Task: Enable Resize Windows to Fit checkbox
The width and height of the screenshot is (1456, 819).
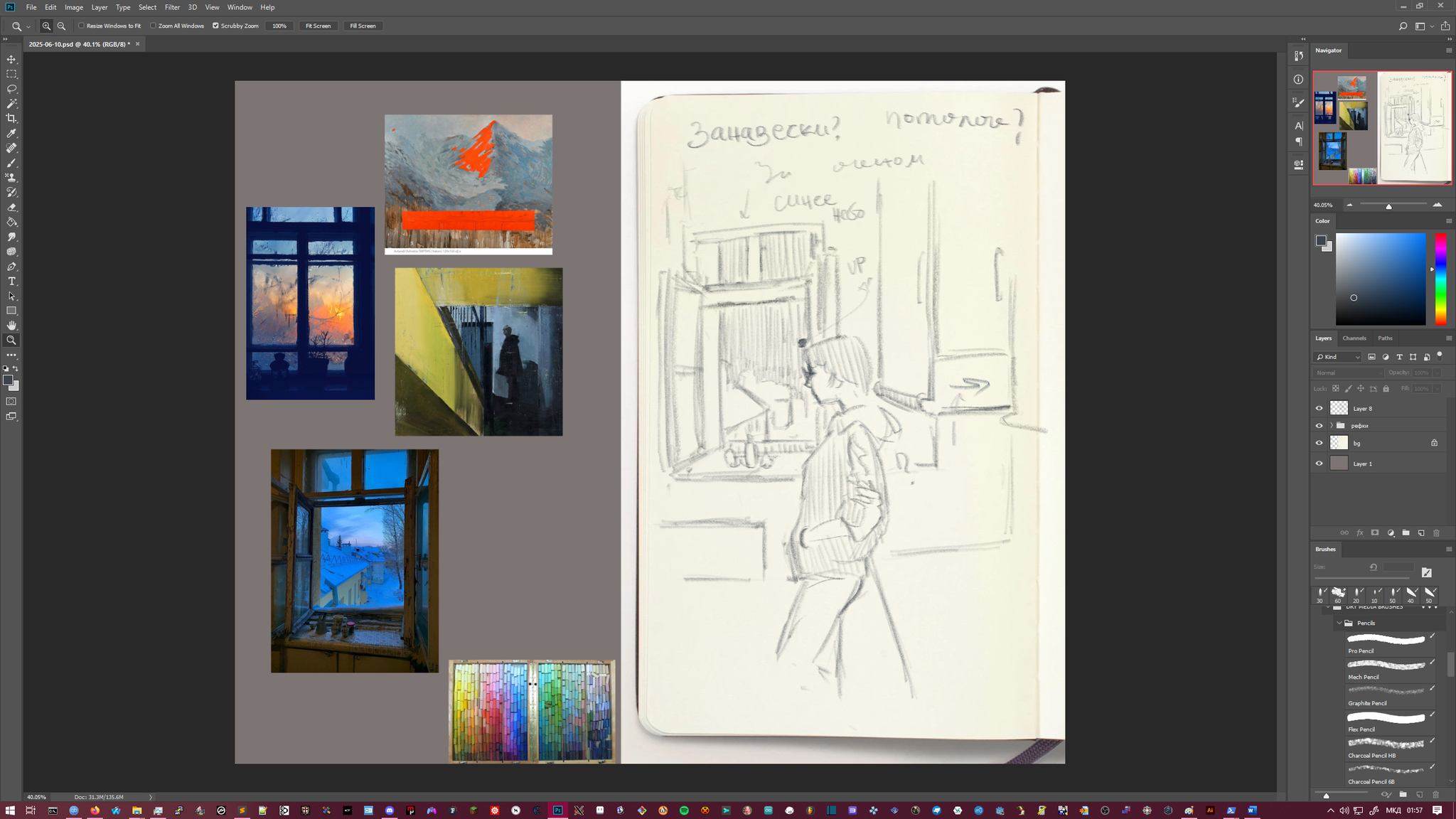Action: 81,26
